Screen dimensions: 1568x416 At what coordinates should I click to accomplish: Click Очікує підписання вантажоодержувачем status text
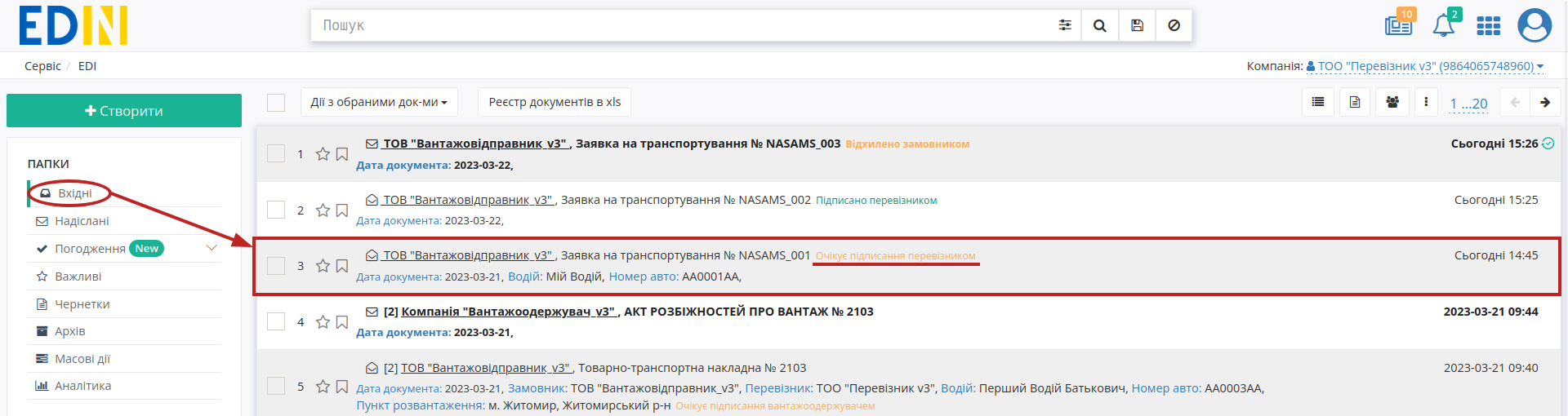[775, 406]
